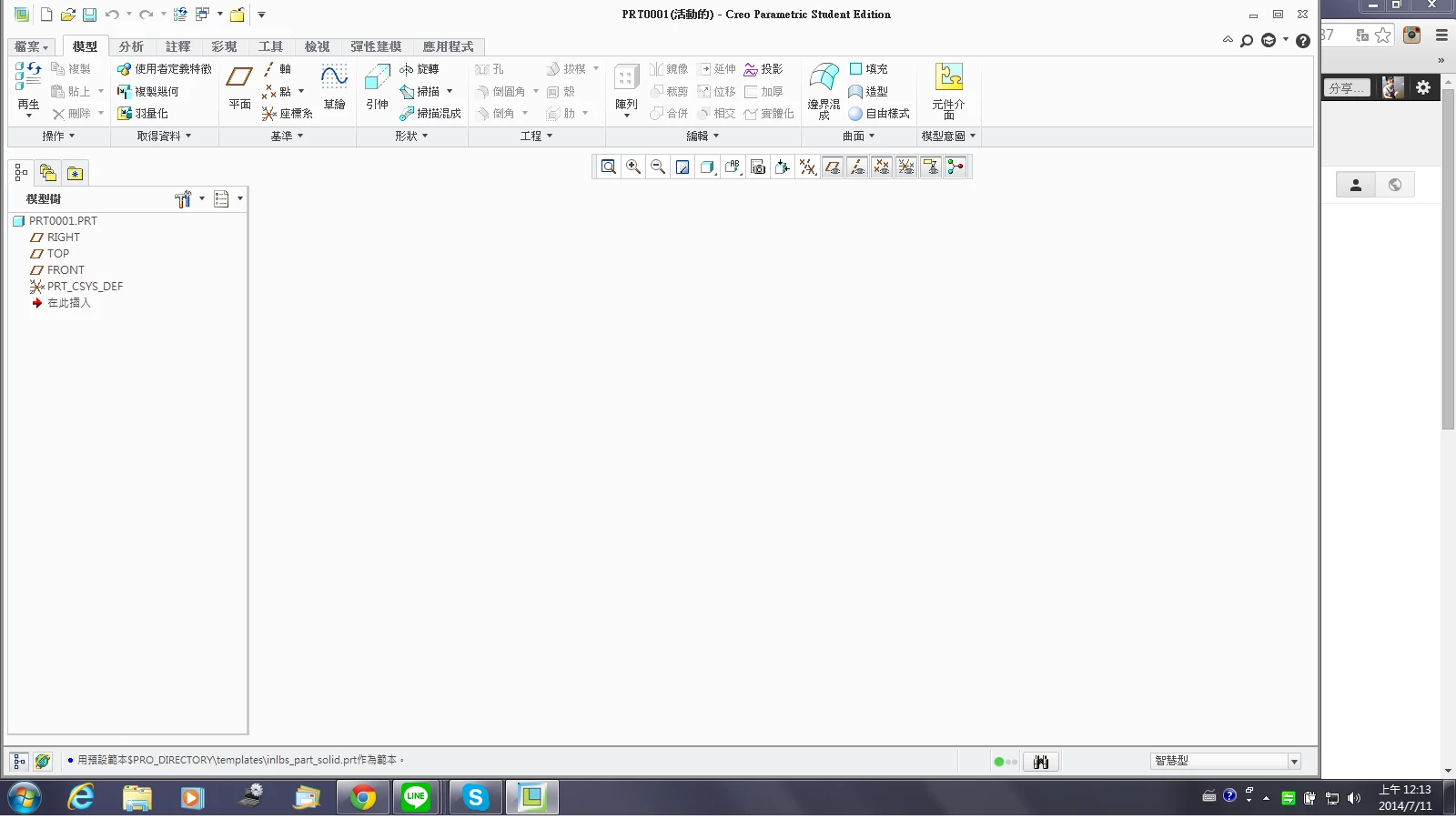Click the Zoom In magnifier icon

point(633,167)
